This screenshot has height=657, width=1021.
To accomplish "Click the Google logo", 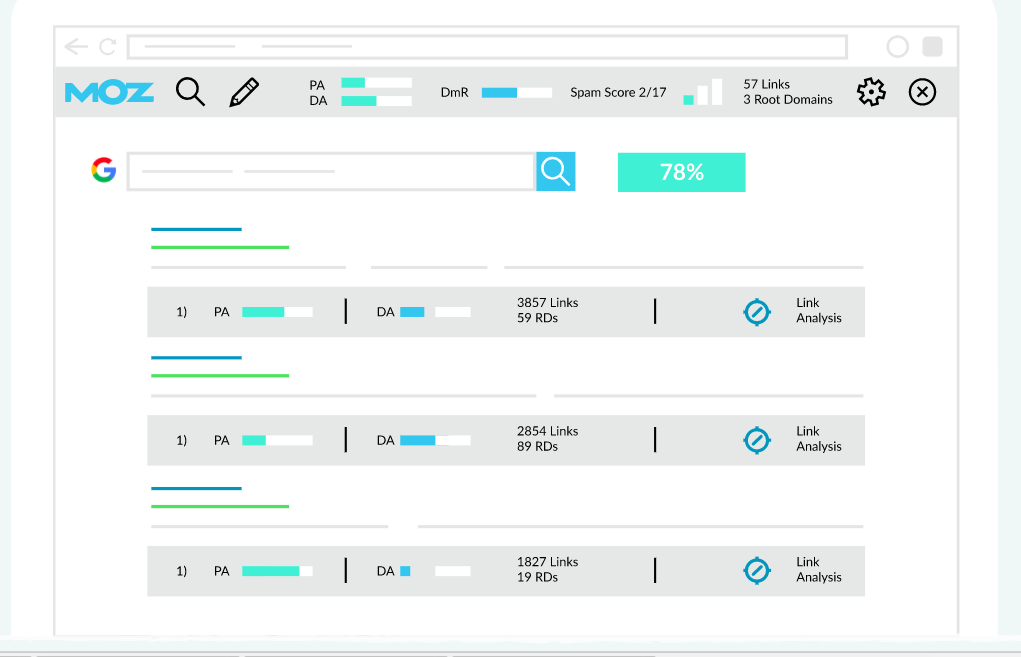I will [103, 170].
